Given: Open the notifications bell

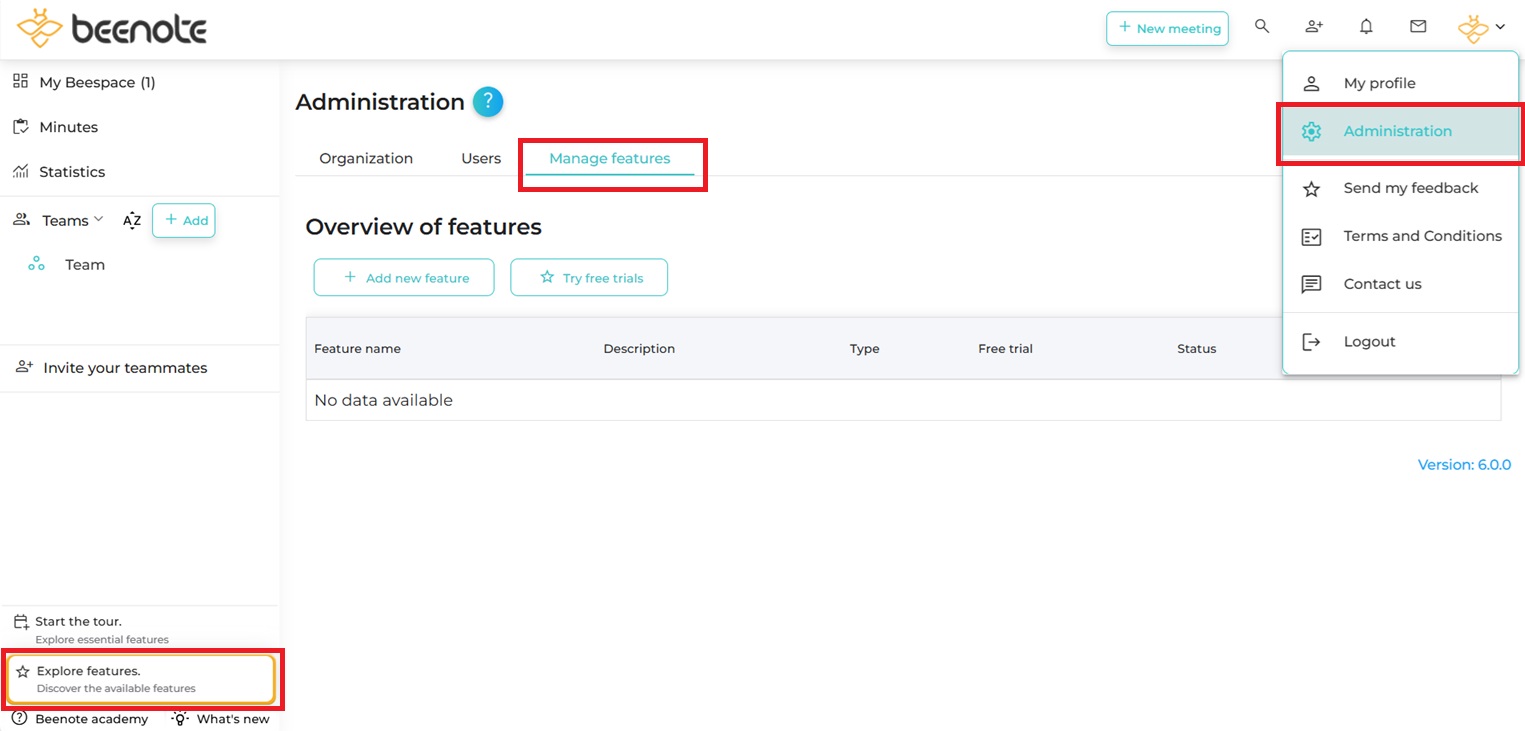Looking at the screenshot, I should (1366, 27).
